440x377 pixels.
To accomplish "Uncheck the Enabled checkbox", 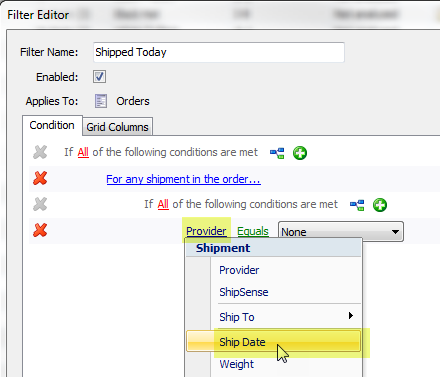I will [99, 77].
